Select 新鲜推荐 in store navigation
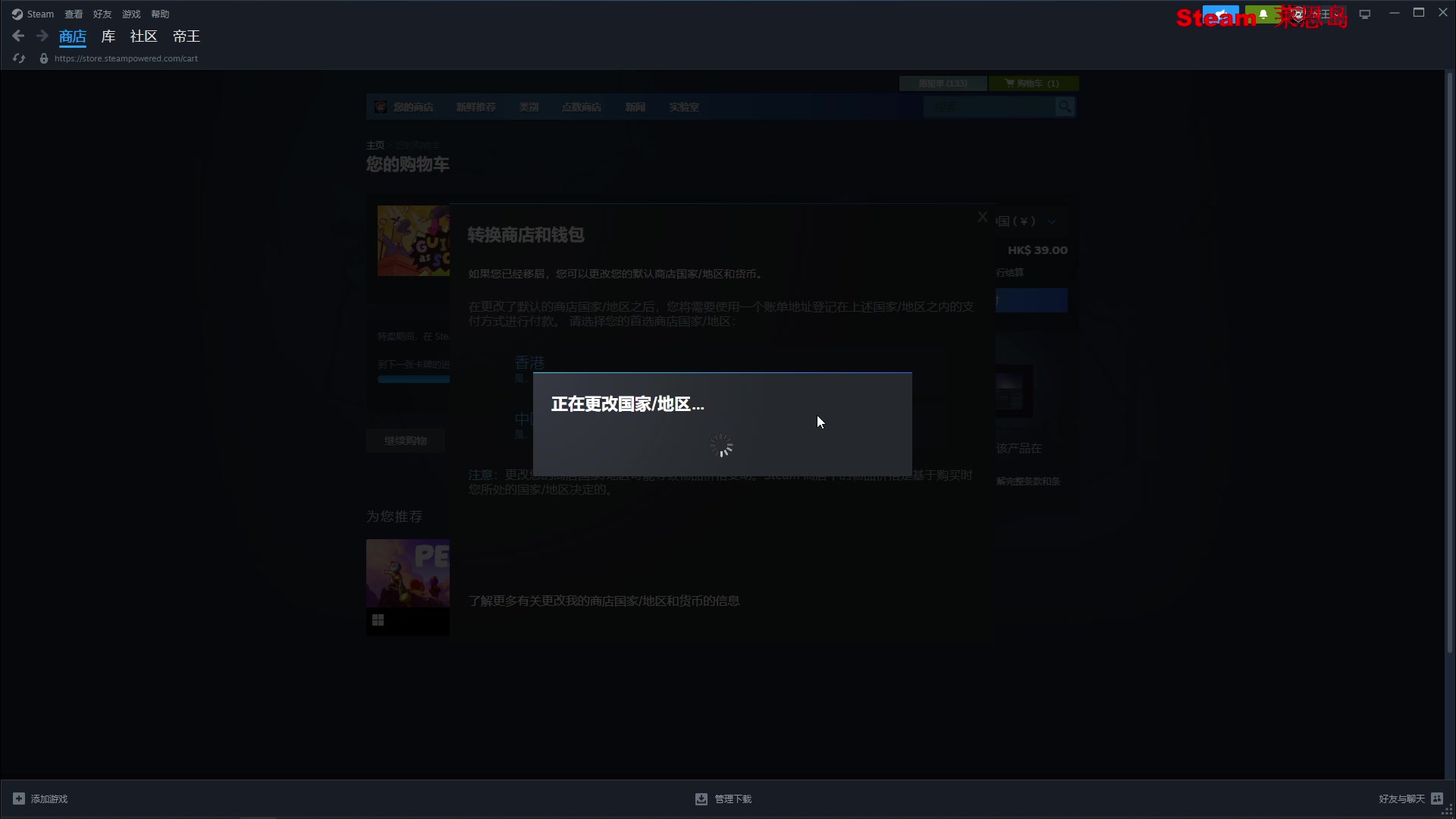 (476, 107)
